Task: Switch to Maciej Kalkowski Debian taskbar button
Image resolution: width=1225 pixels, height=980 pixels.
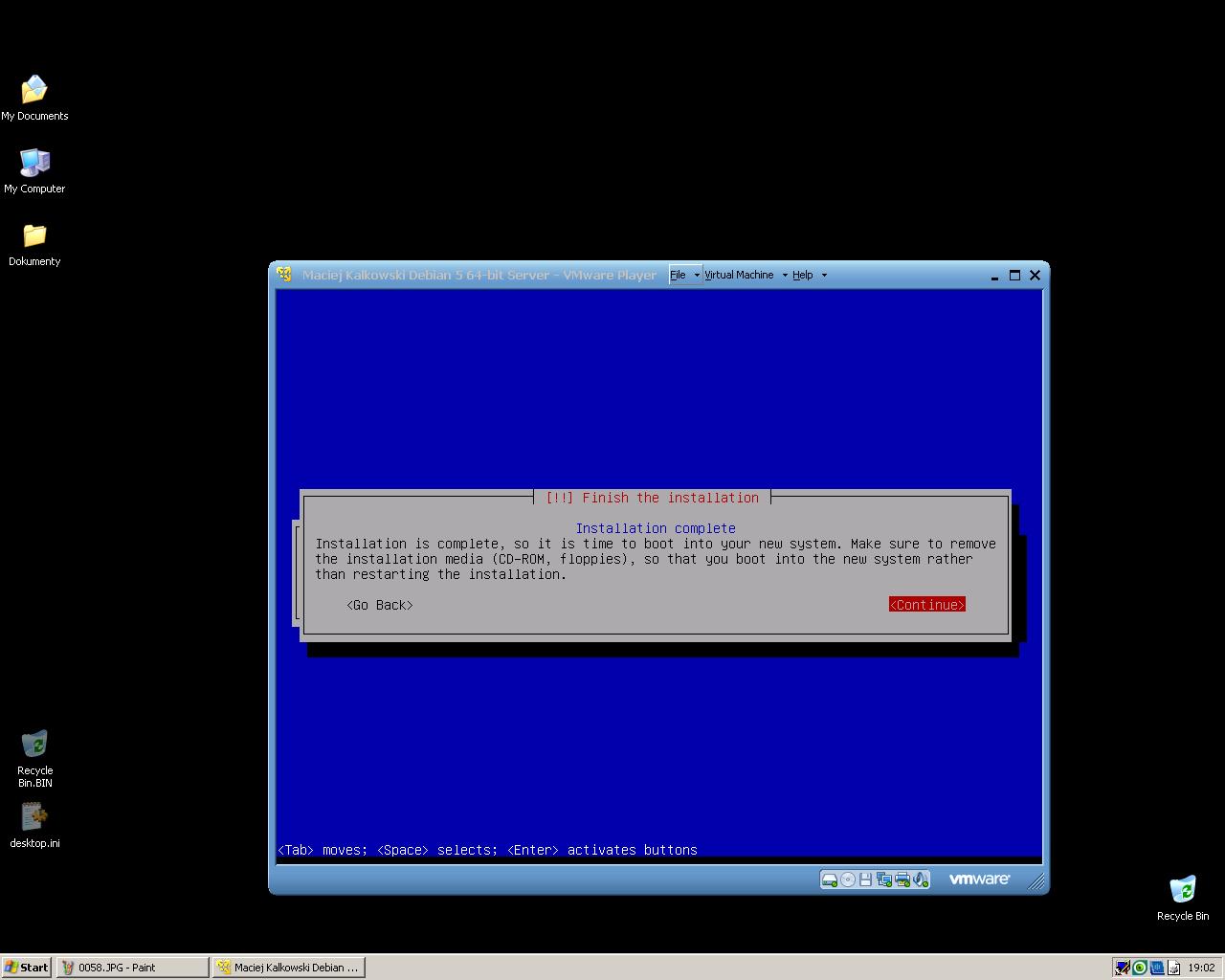Action: pyautogui.click(x=288, y=968)
